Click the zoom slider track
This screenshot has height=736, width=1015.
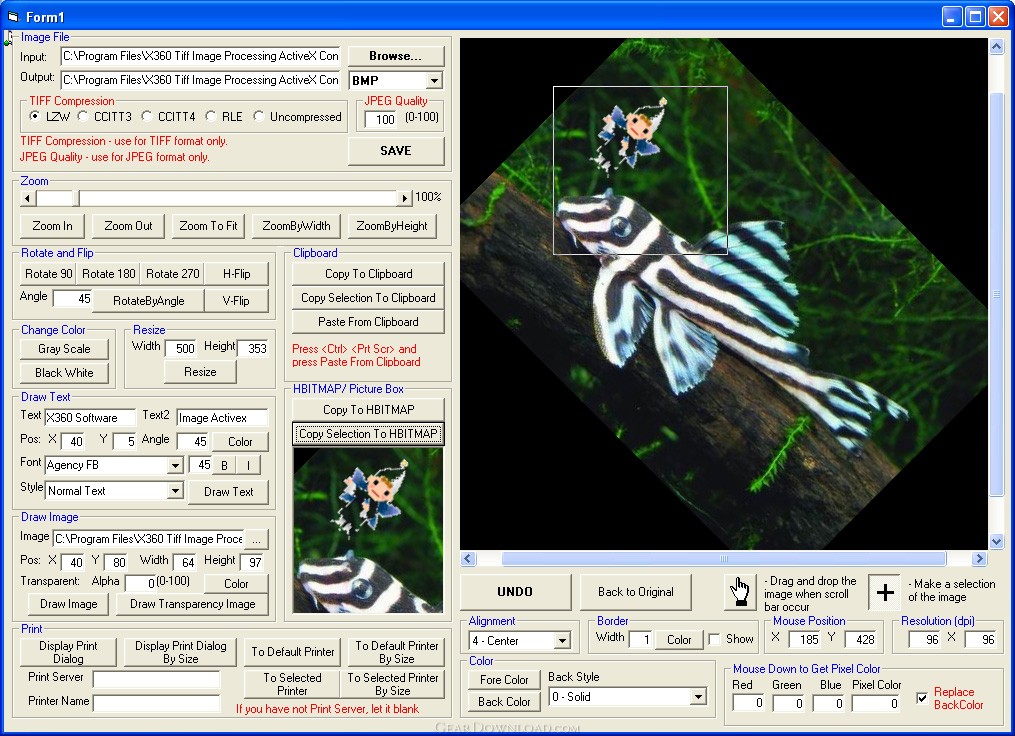click(x=240, y=199)
